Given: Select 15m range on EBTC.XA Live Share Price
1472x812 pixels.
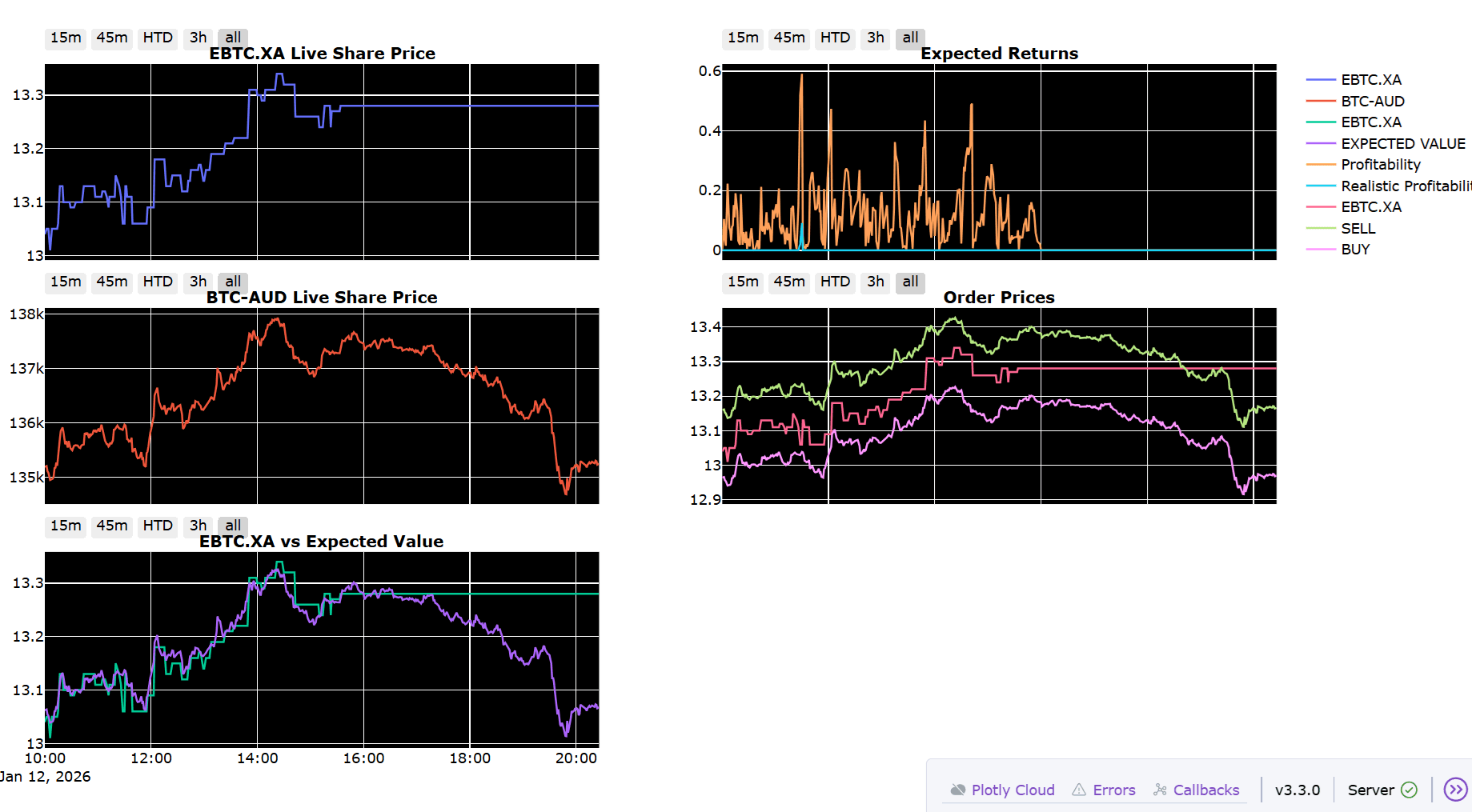Looking at the screenshot, I should (66, 38).
